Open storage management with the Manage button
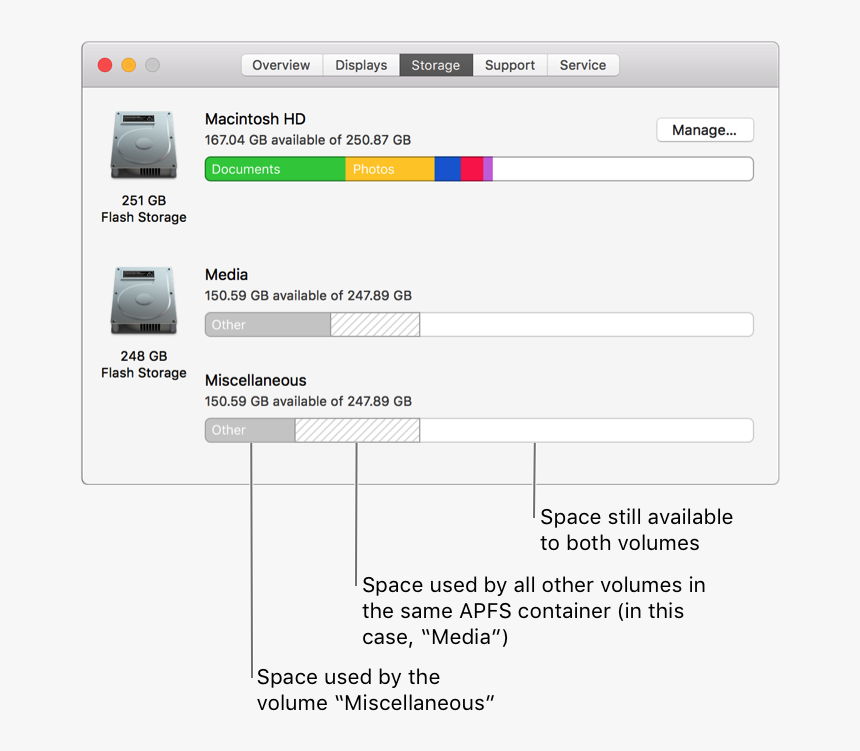Image resolution: width=860 pixels, height=751 pixels. 705,130
